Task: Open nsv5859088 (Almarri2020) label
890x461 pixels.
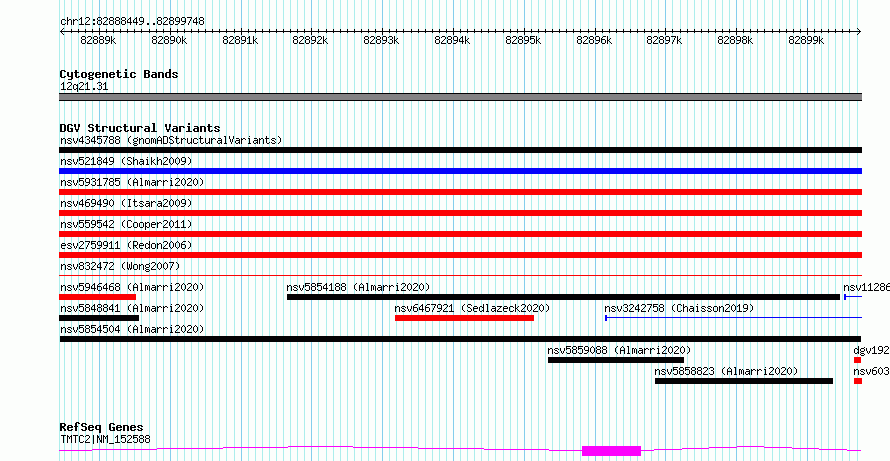Action: (x=620, y=350)
